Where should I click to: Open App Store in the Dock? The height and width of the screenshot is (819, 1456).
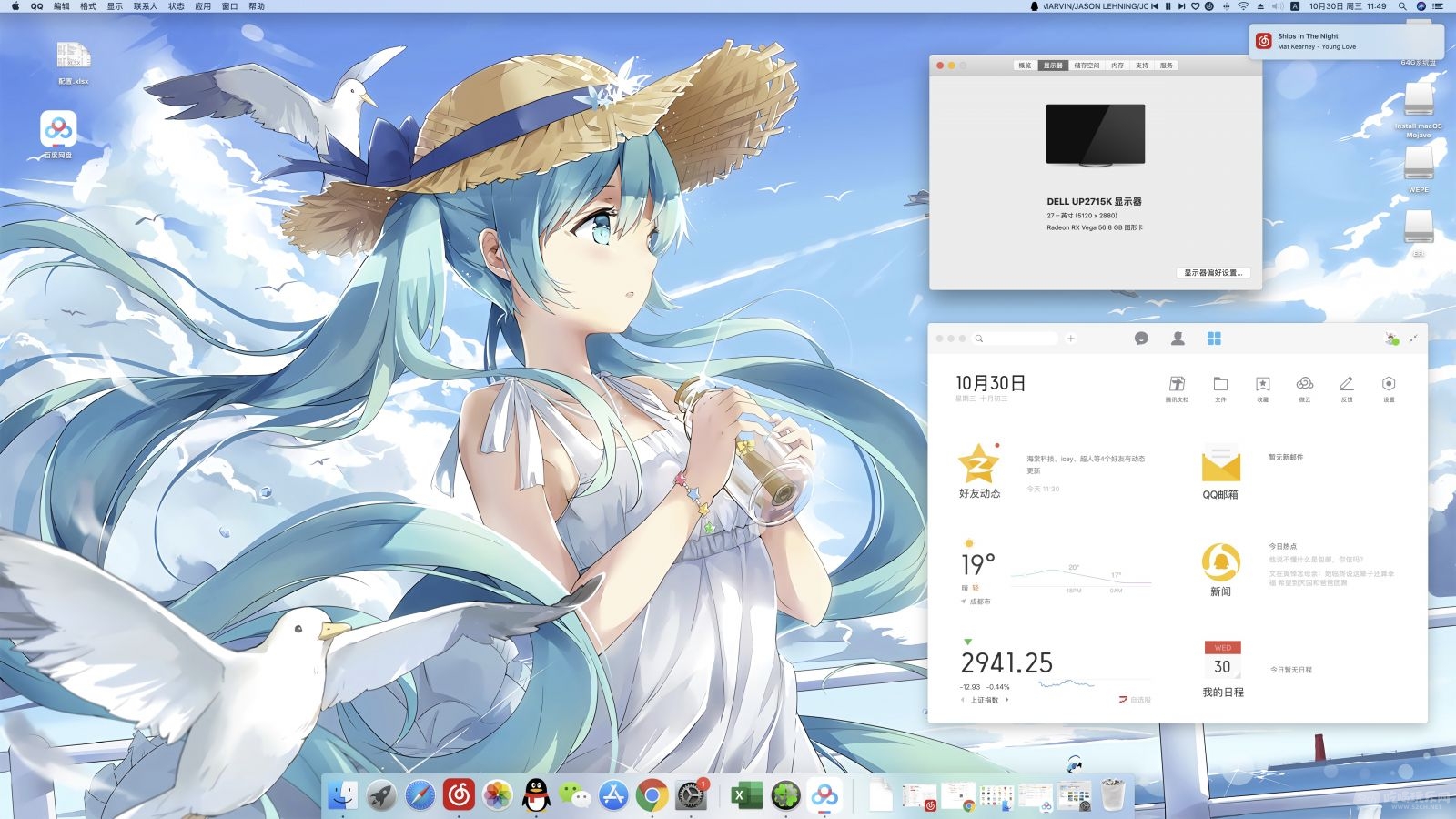click(x=613, y=795)
